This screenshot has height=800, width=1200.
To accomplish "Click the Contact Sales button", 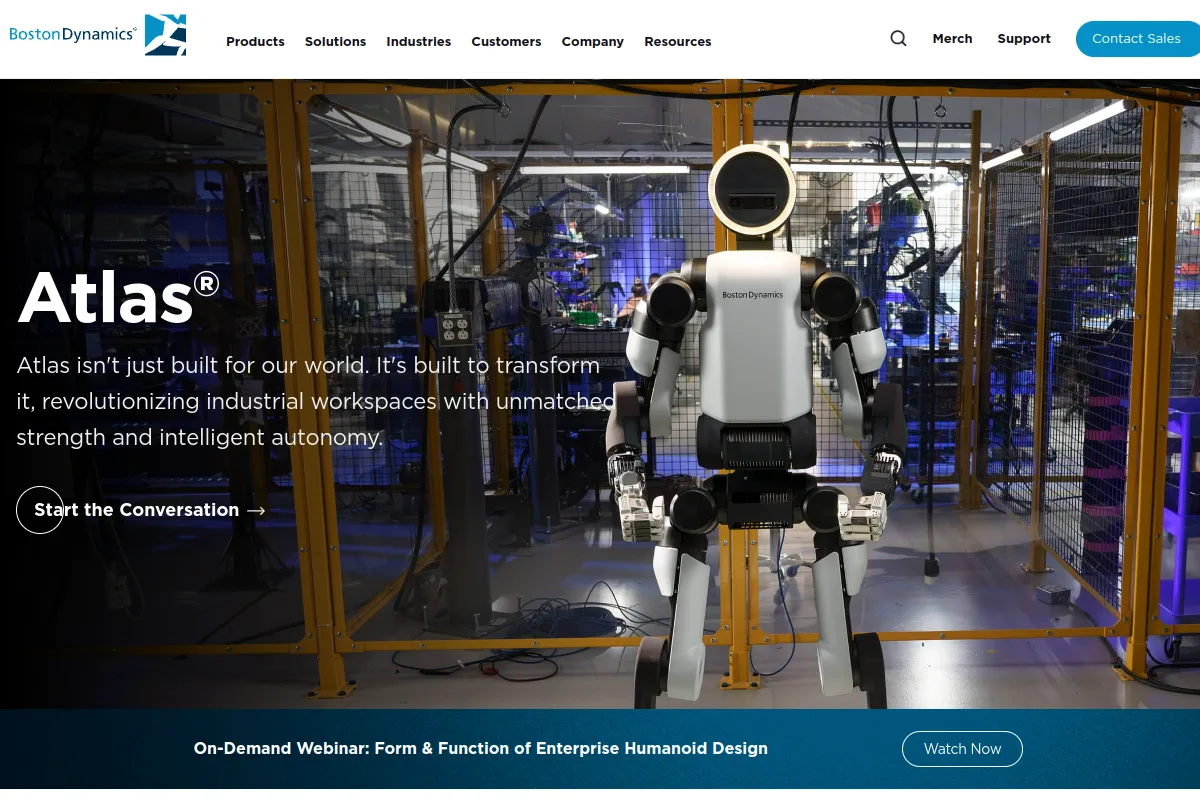I will coord(1137,39).
